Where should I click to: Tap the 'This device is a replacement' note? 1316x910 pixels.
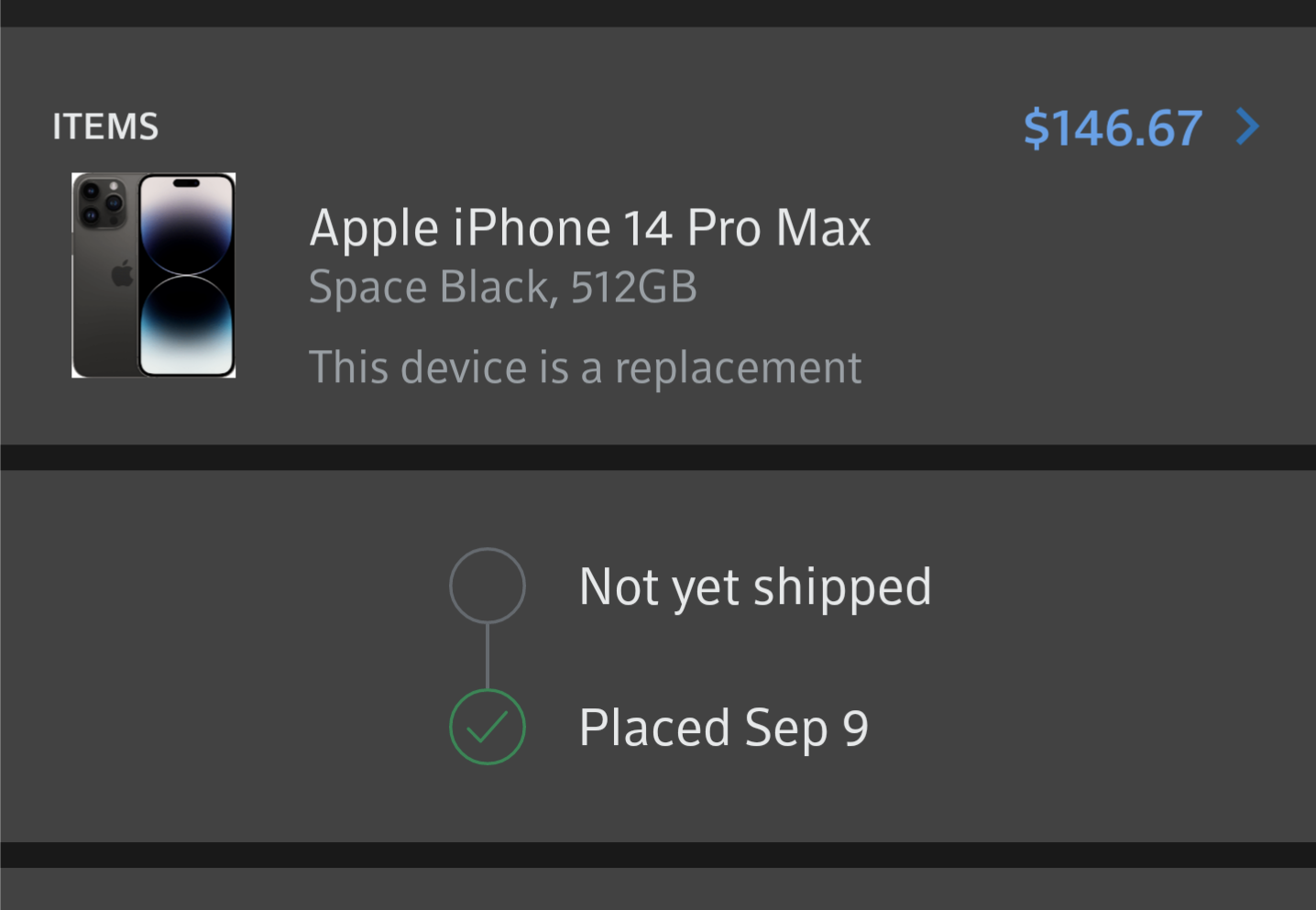(585, 367)
